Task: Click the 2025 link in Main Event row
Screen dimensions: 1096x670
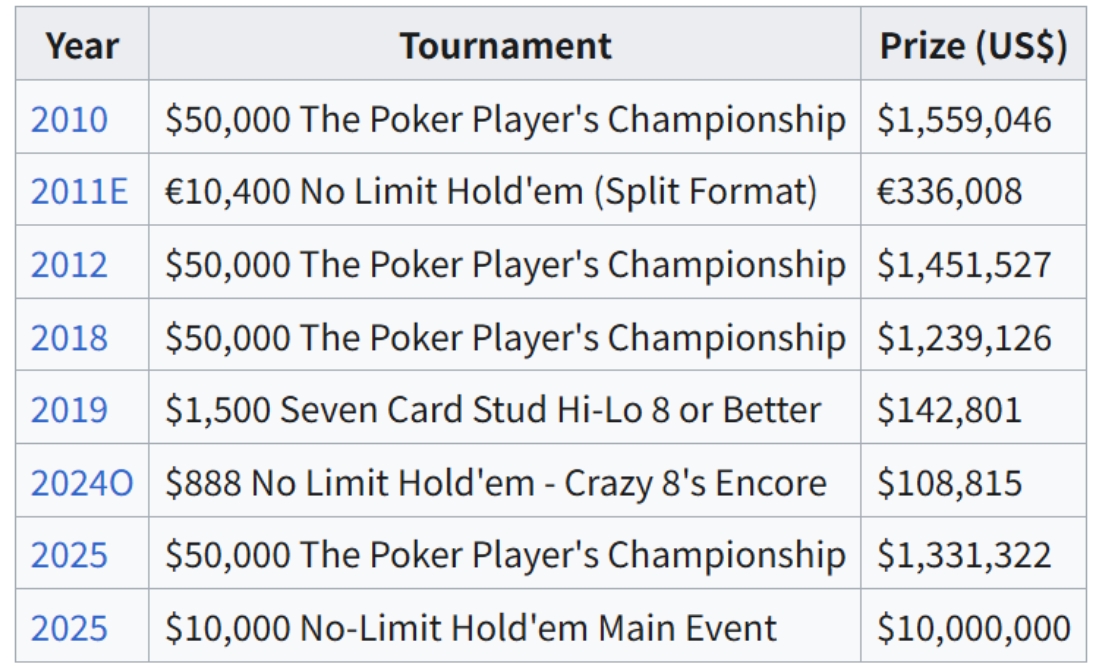Action: (x=69, y=628)
